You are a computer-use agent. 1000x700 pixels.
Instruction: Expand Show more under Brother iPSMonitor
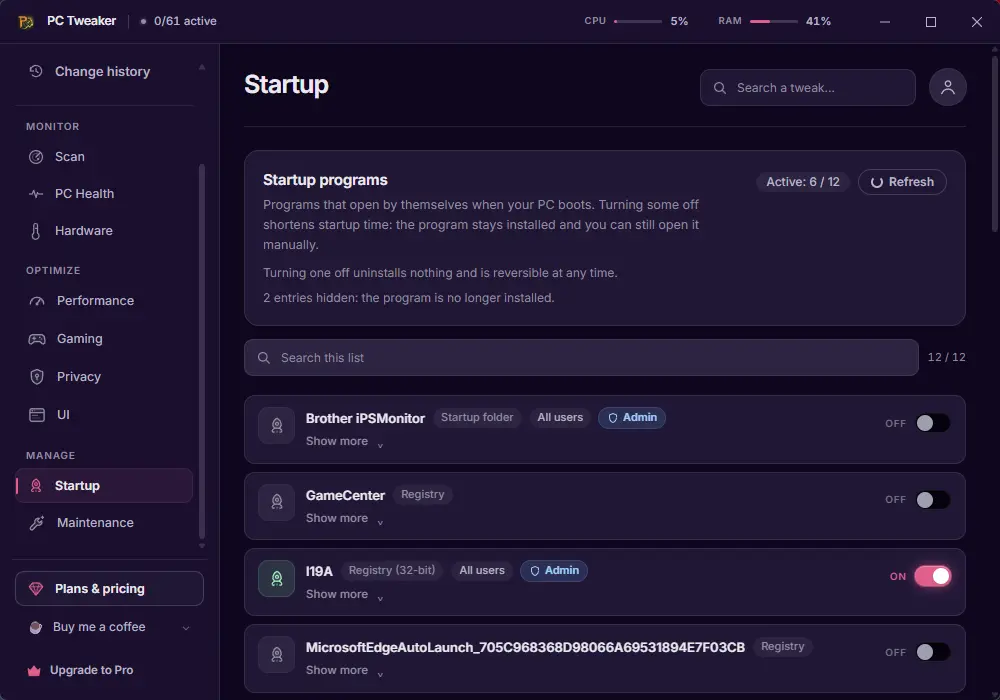344,442
